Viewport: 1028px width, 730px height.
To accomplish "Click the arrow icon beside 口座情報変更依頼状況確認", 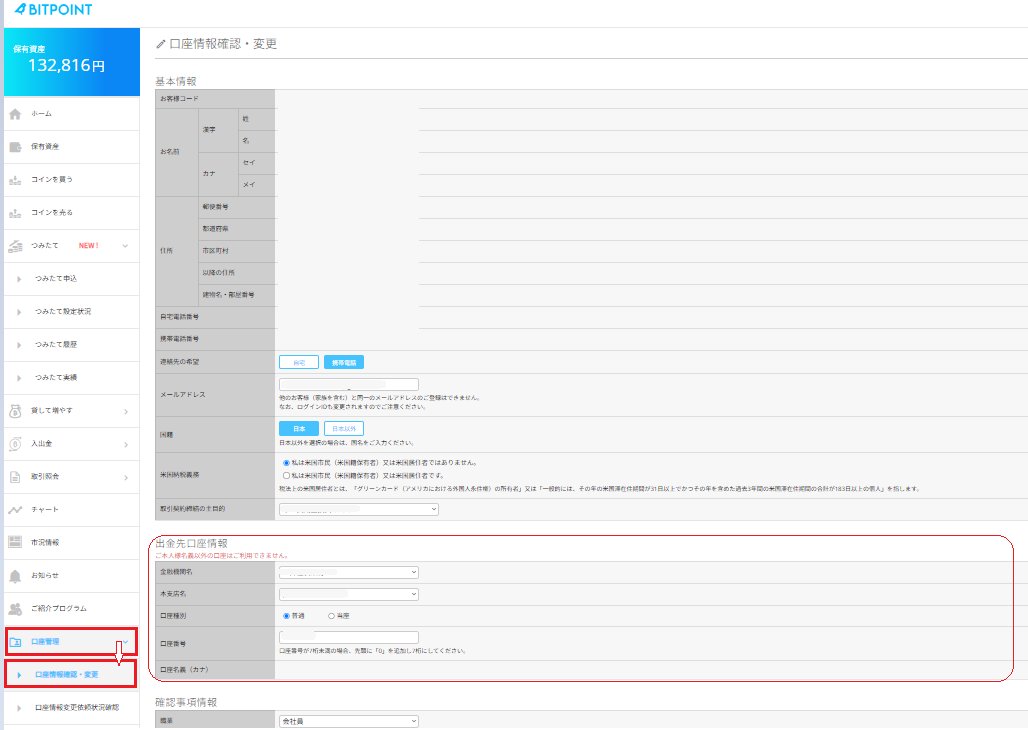I will pos(19,708).
